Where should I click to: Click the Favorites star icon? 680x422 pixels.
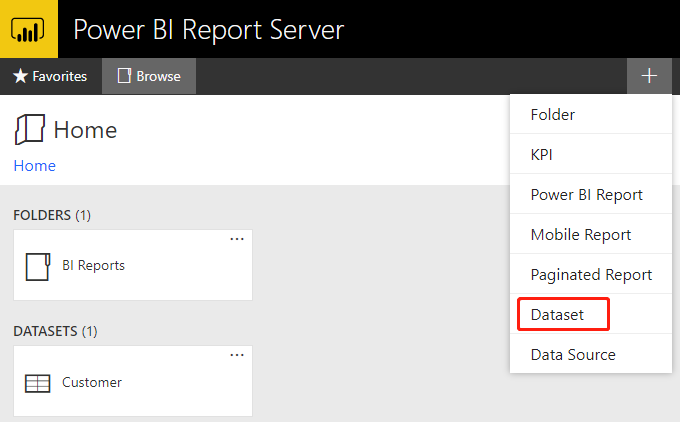[x=20, y=76]
